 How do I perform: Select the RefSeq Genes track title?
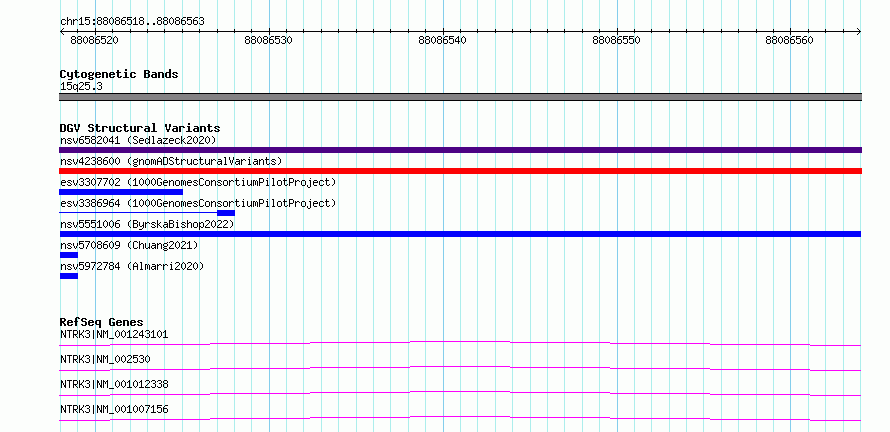102,322
